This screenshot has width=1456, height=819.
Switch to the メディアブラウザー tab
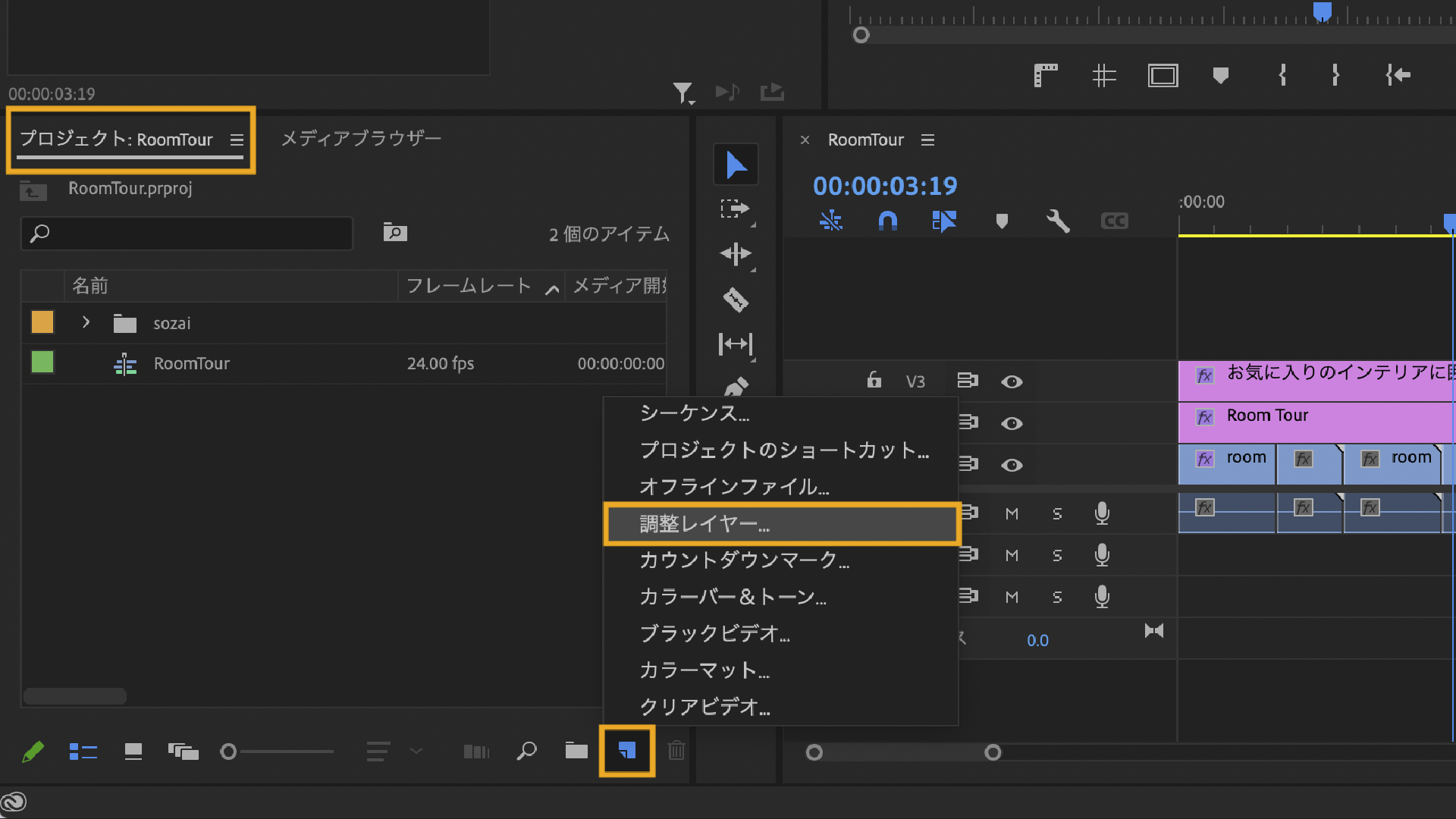point(361,139)
